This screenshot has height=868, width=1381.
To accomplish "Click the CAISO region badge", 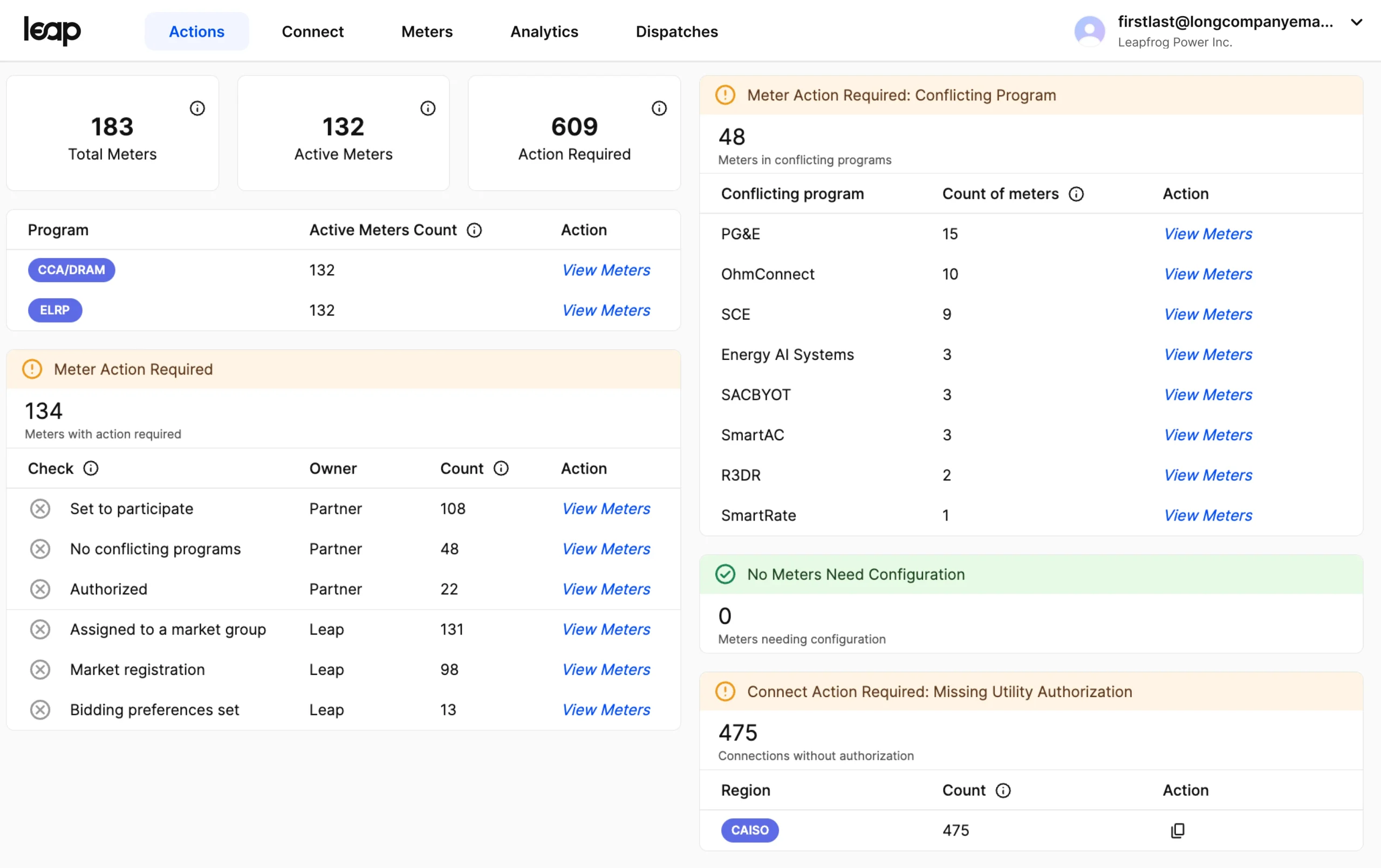I will 750,830.
